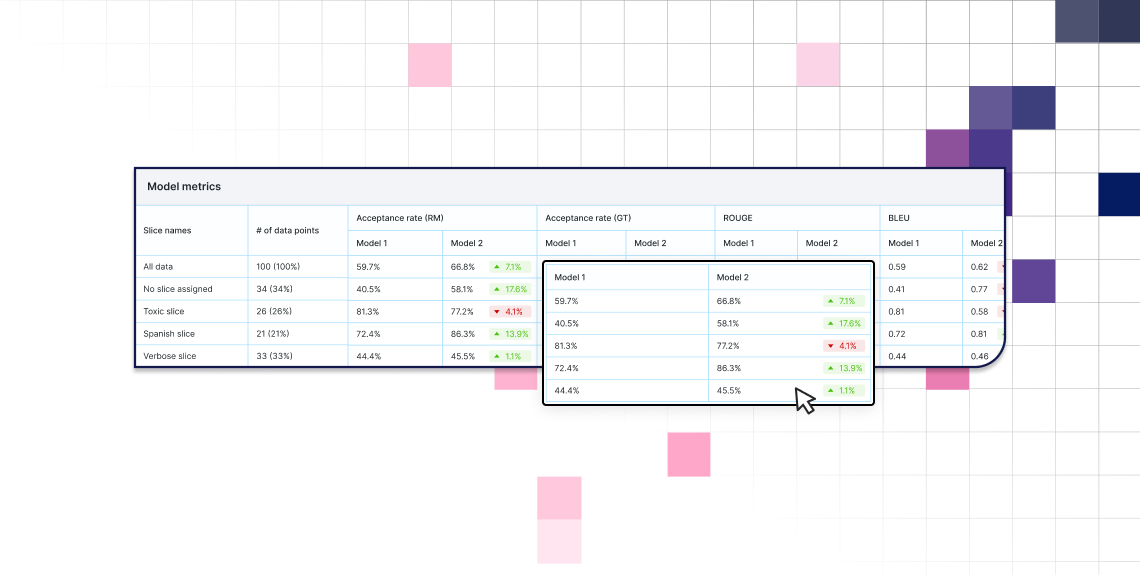This screenshot has width=1140, height=575.
Task: Click the Verbose slice row label
Action: pos(169,356)
